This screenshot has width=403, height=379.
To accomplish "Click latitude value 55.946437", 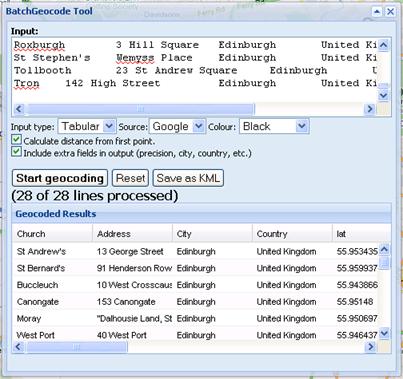I will [x=357, y=335].
